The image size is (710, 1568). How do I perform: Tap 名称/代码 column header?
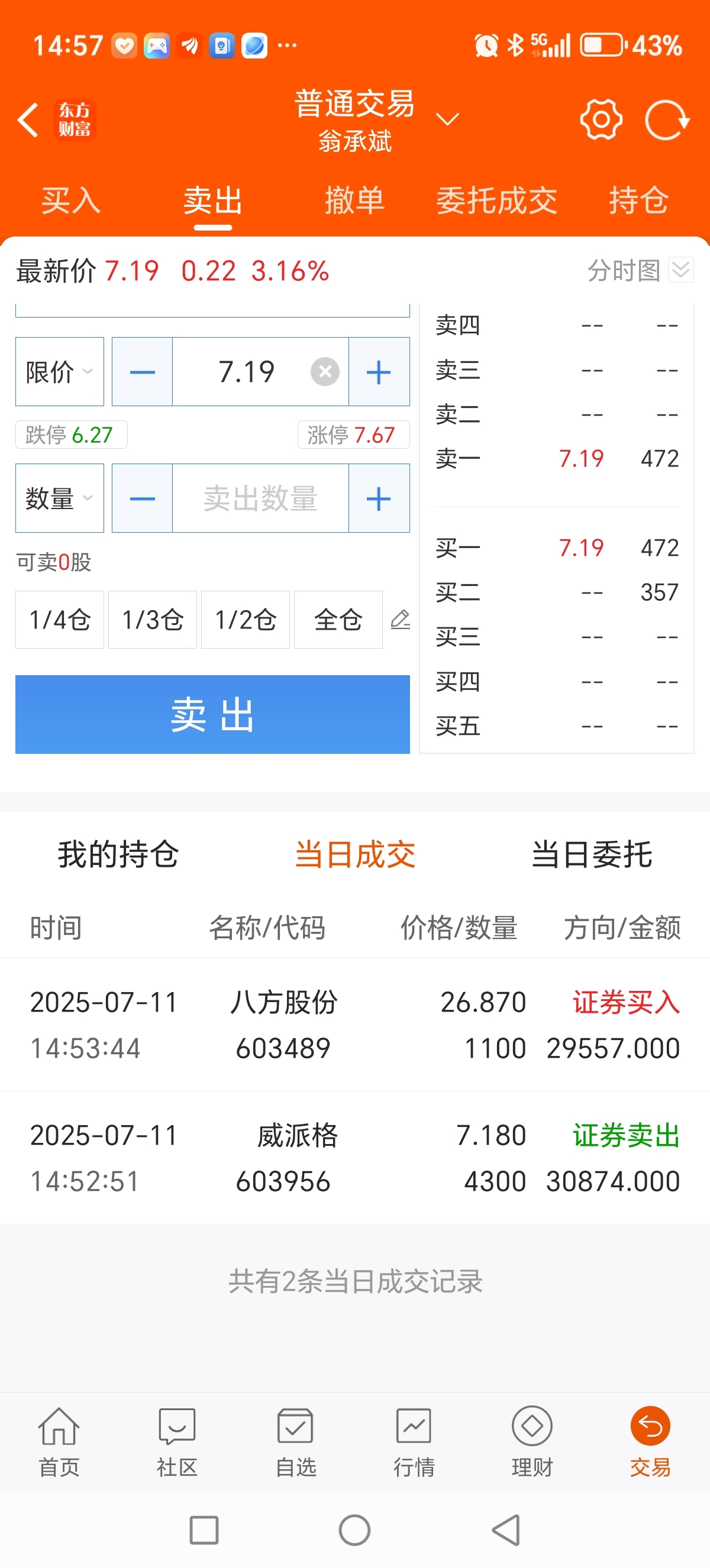(267, 928)
